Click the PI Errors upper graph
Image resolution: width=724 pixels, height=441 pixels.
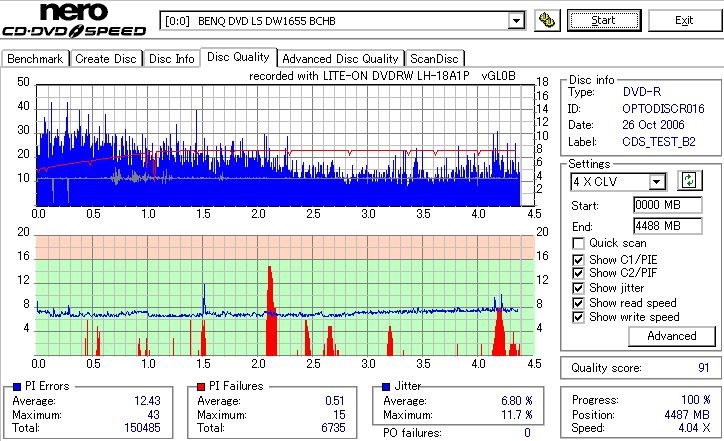285,145
